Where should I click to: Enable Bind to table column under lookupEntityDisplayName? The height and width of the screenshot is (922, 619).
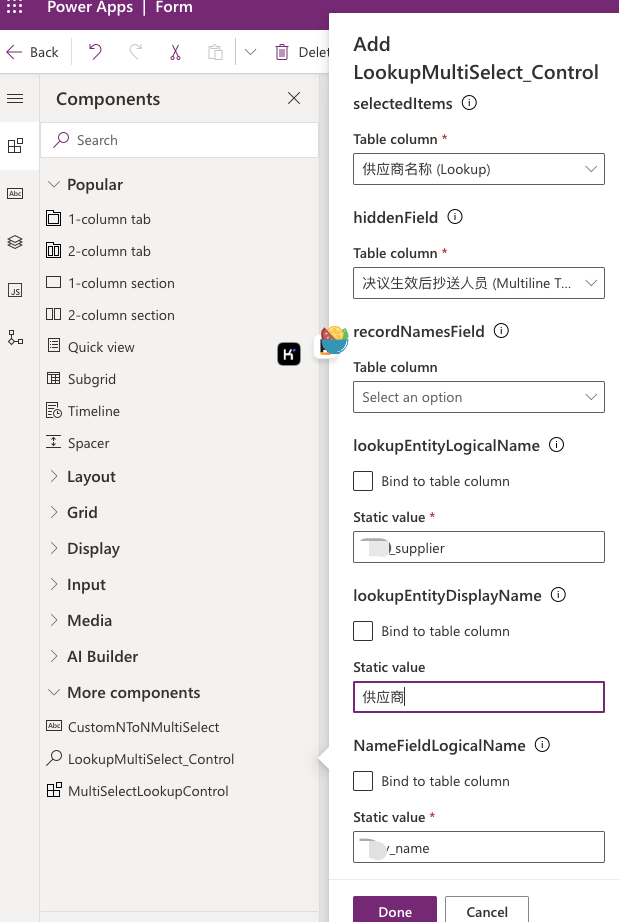(x=363, y=631)
